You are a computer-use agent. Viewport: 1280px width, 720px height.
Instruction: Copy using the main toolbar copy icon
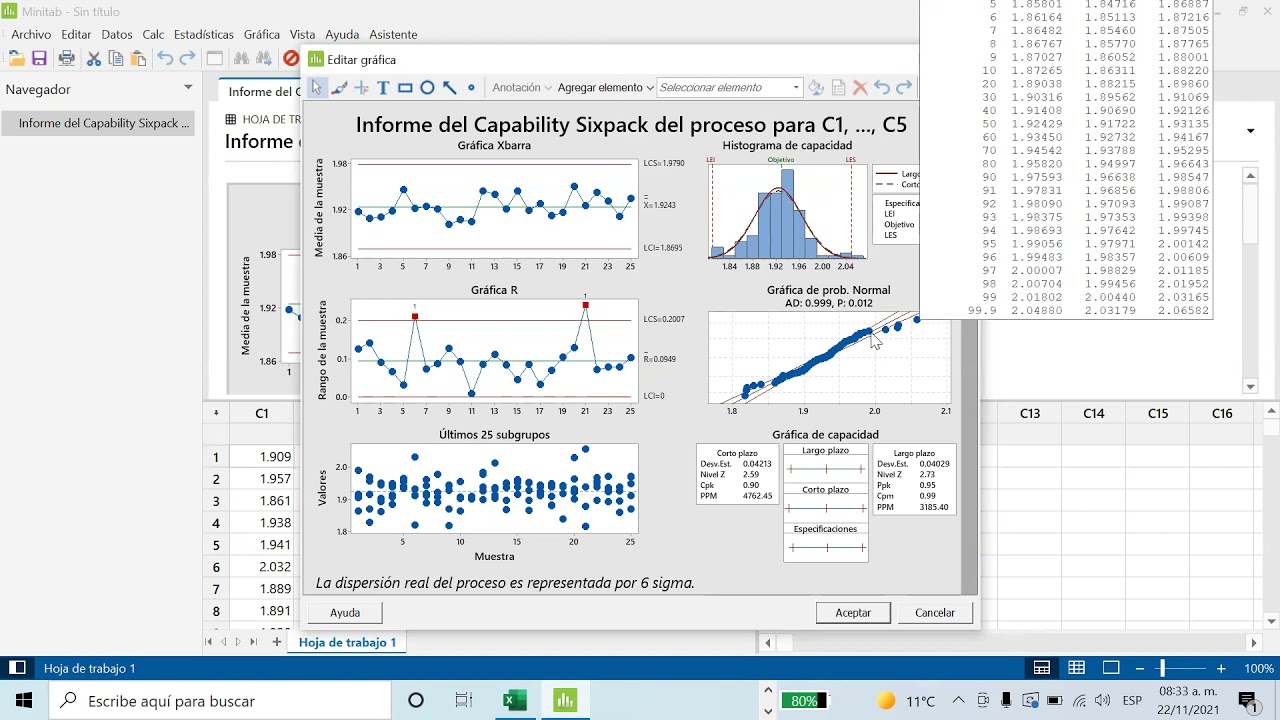pyautogui.click(x=116, y=59)
